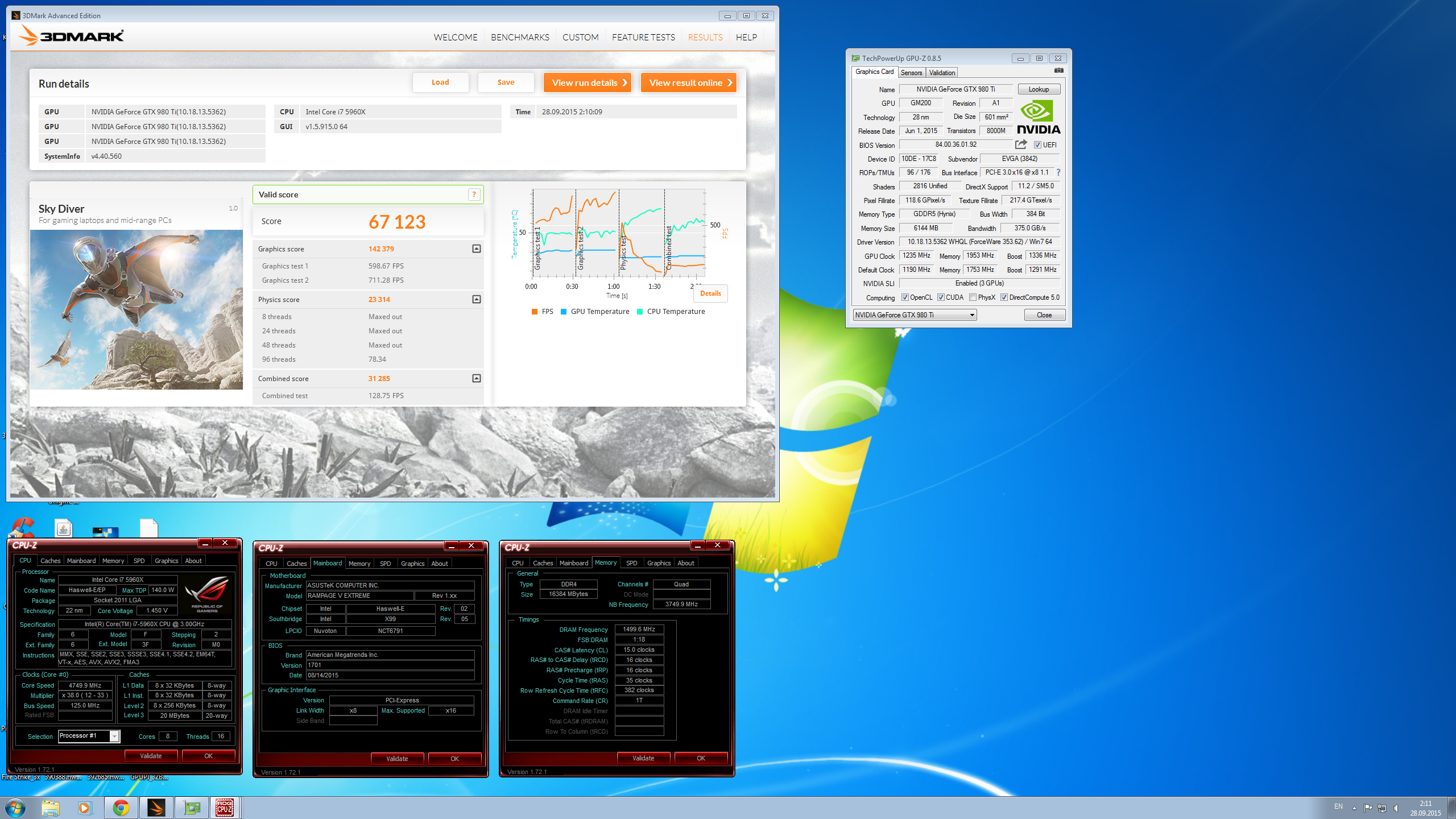This screenshot has height=819, width=1456.
Task: Click the performance monitoring chart area
Action: pos(619,233)
